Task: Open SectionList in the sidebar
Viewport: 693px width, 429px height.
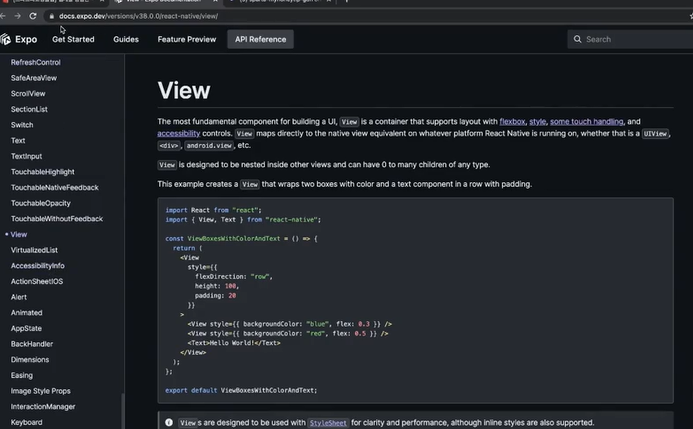Action: (x=29, y=109)
